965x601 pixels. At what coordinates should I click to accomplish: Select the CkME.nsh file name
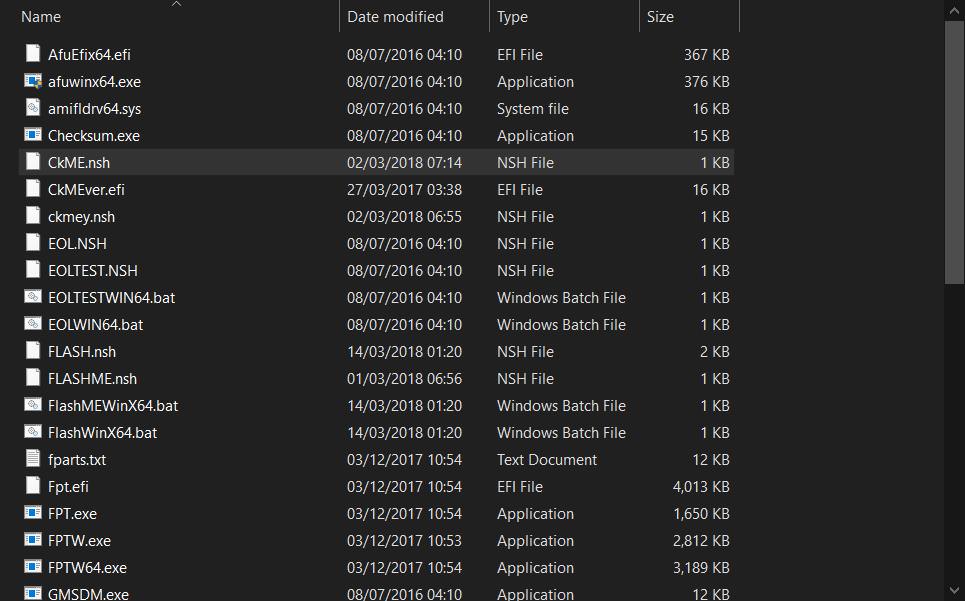[72, 162]
